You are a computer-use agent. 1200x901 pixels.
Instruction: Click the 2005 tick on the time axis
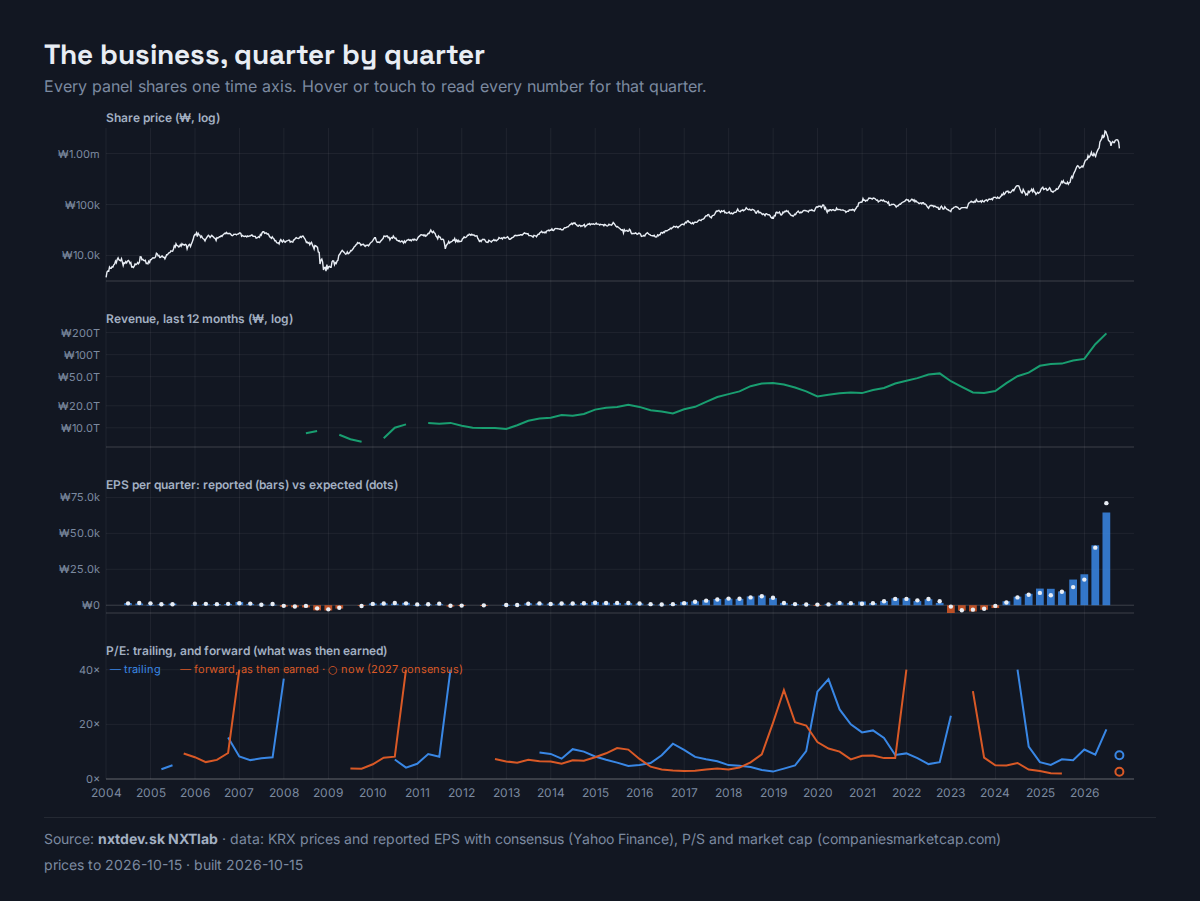(151, 793)
